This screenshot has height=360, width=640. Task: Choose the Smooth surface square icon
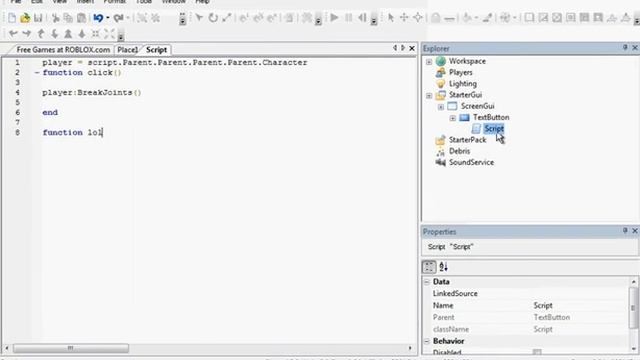coord(529,18)
